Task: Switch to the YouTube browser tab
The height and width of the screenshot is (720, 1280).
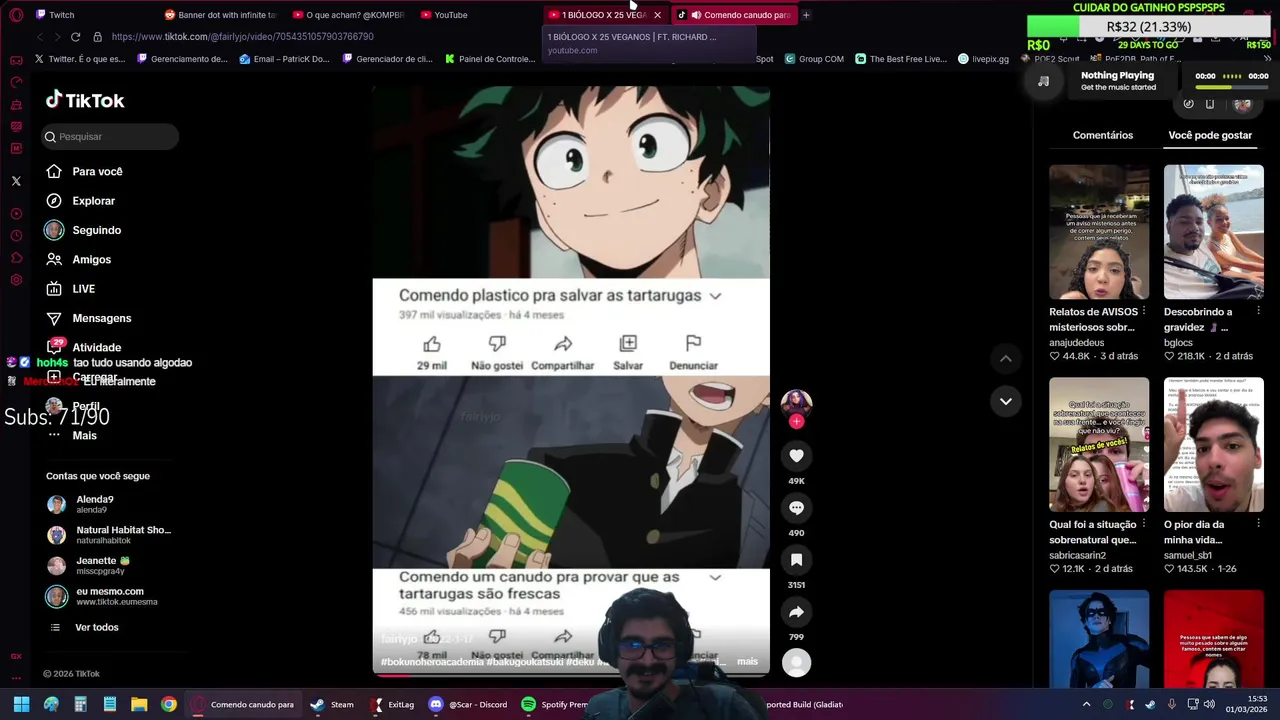Action: click(444, 15)
